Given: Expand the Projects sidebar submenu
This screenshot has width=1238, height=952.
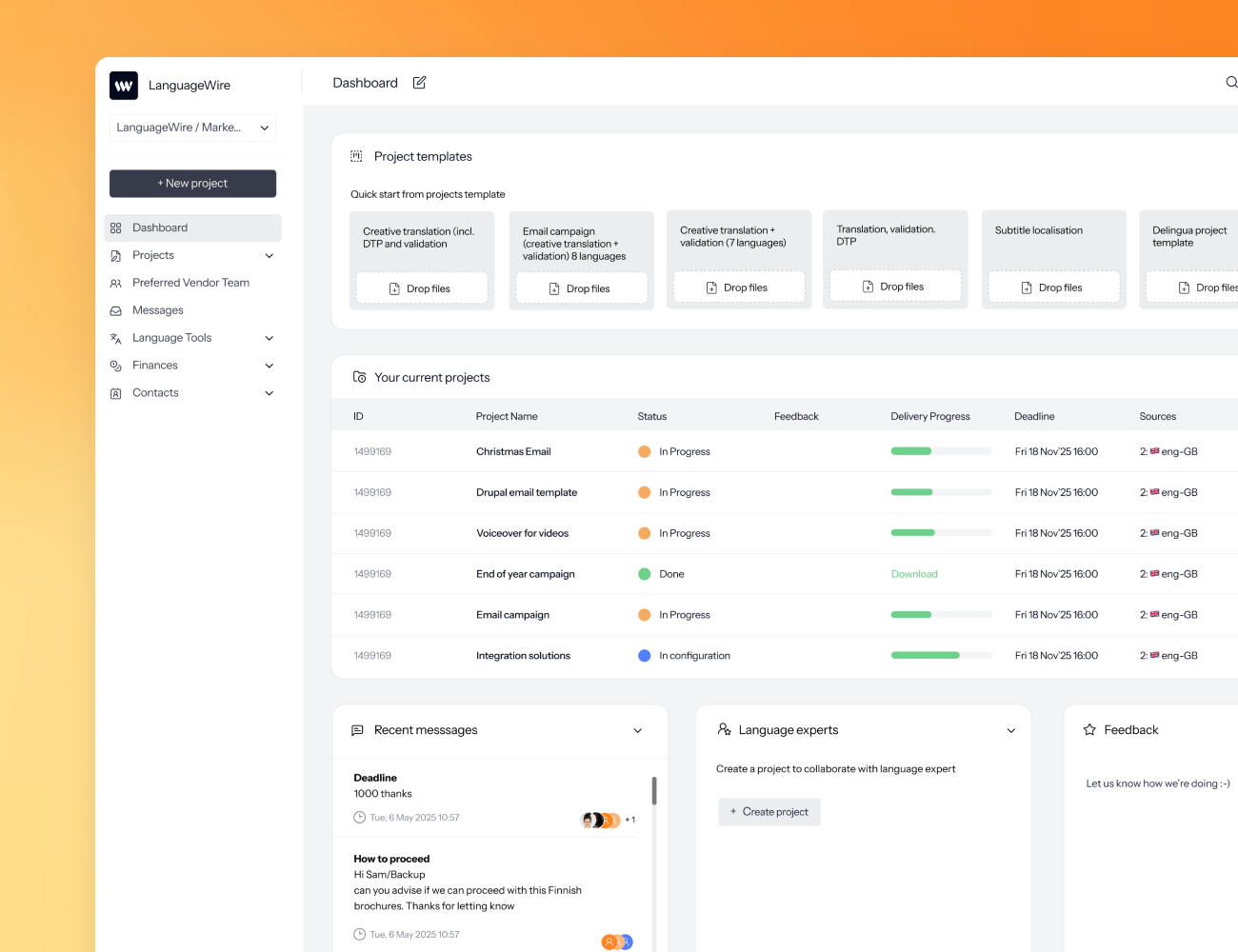Looking at the screenshot, I should (269, 255).
